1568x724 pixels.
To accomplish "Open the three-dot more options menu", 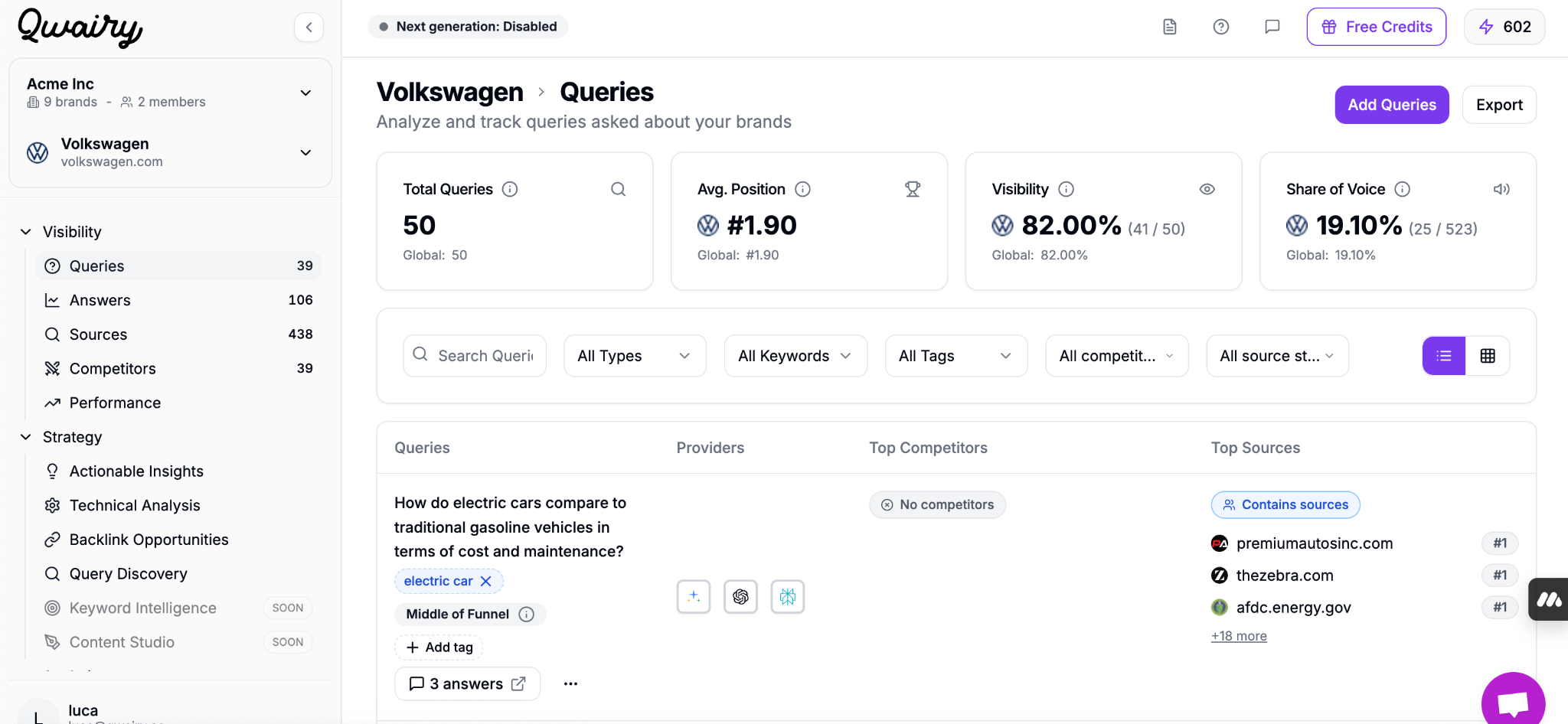I will [570, 683].
